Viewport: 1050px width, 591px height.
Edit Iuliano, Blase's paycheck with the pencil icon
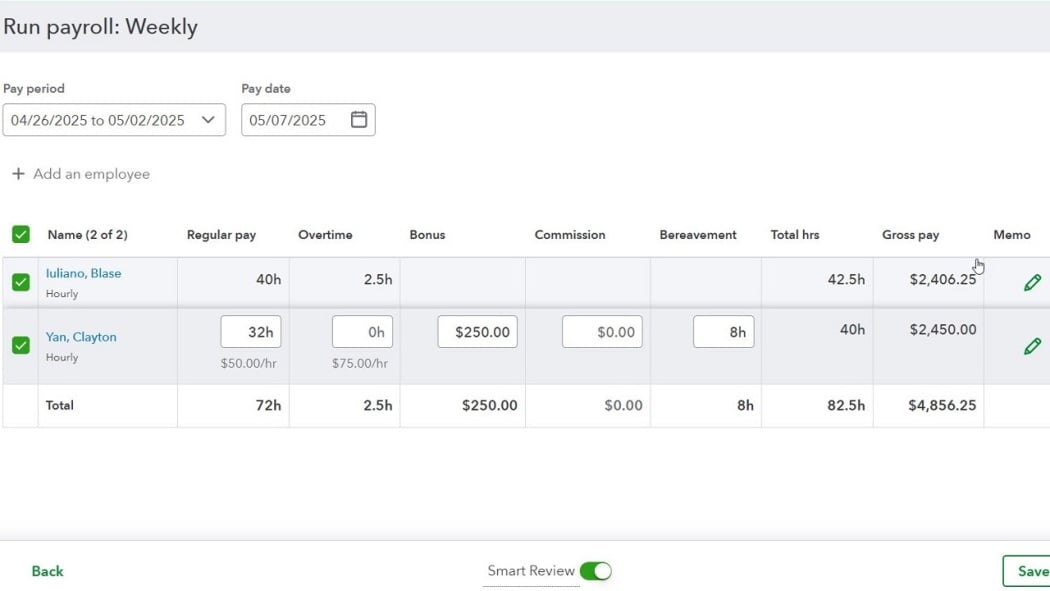coord(1032,283)
